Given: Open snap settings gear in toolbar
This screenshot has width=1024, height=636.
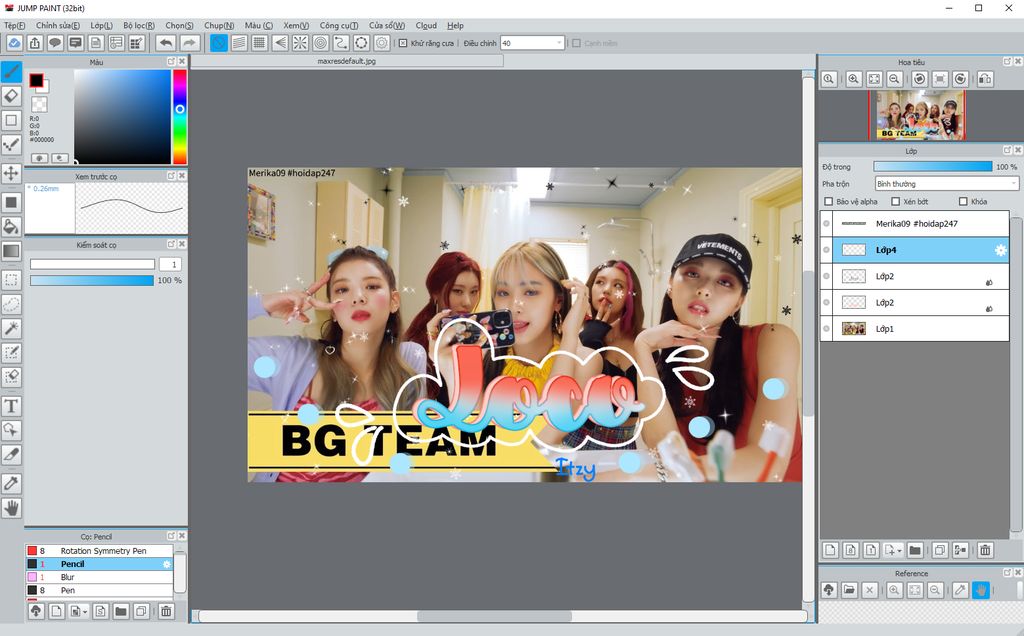Looking at the screenshot, I should pos(382,43).
